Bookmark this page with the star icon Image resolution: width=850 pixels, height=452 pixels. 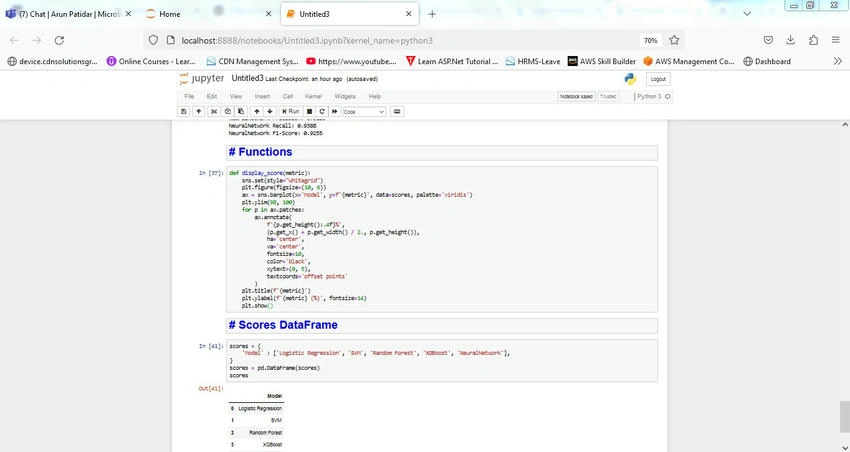[x=674, y=40]
